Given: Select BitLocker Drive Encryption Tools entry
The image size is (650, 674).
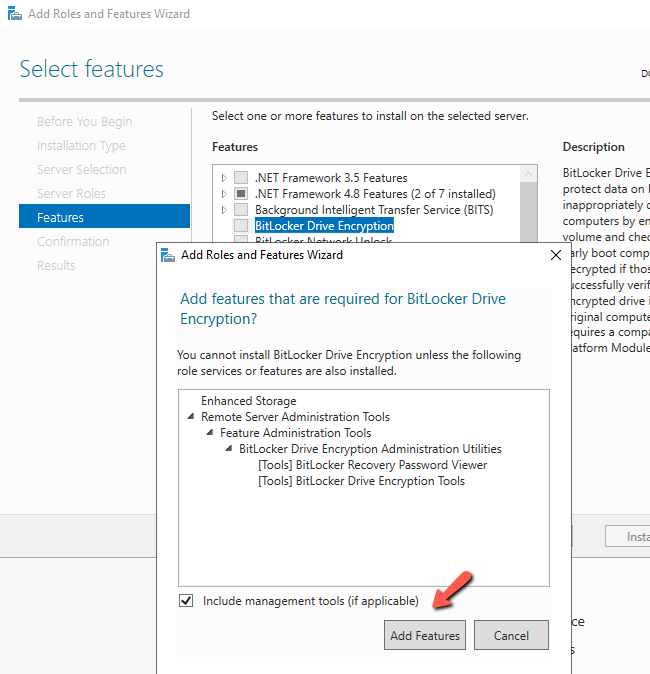Looking at the screenshot, I should click(361, 481).
